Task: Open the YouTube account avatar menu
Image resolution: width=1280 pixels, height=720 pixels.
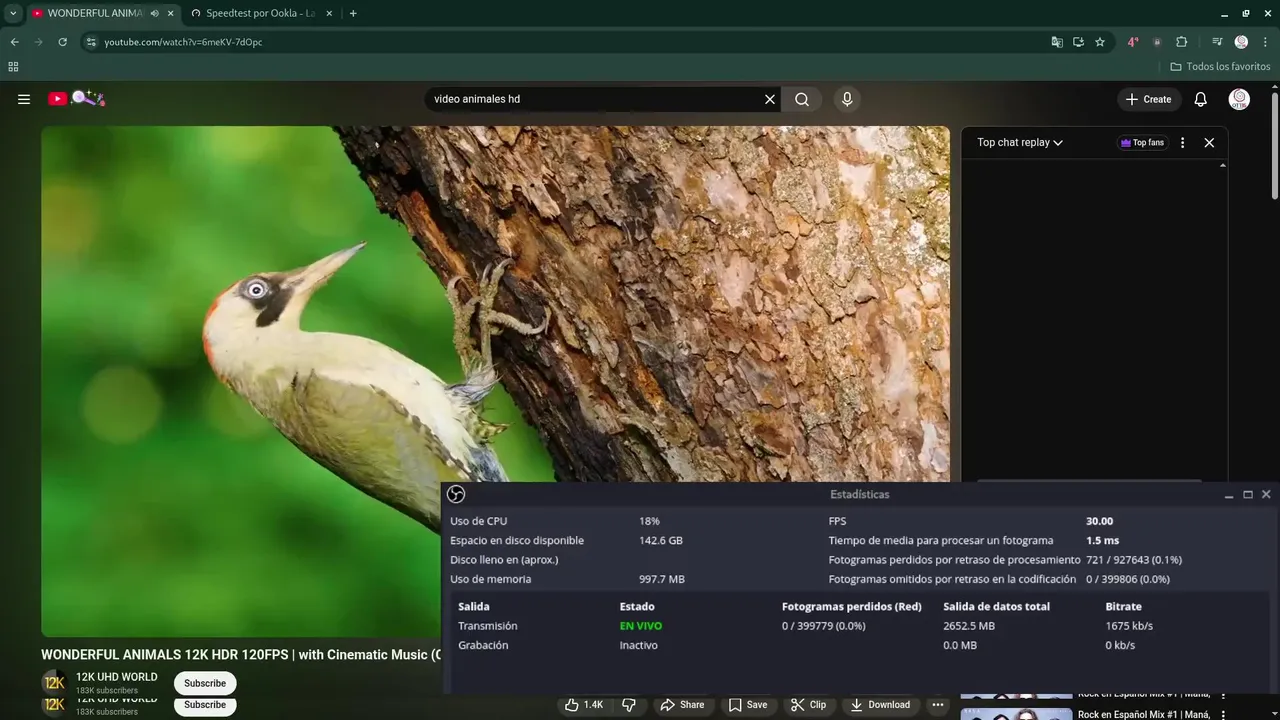Action: (1239, 99)
